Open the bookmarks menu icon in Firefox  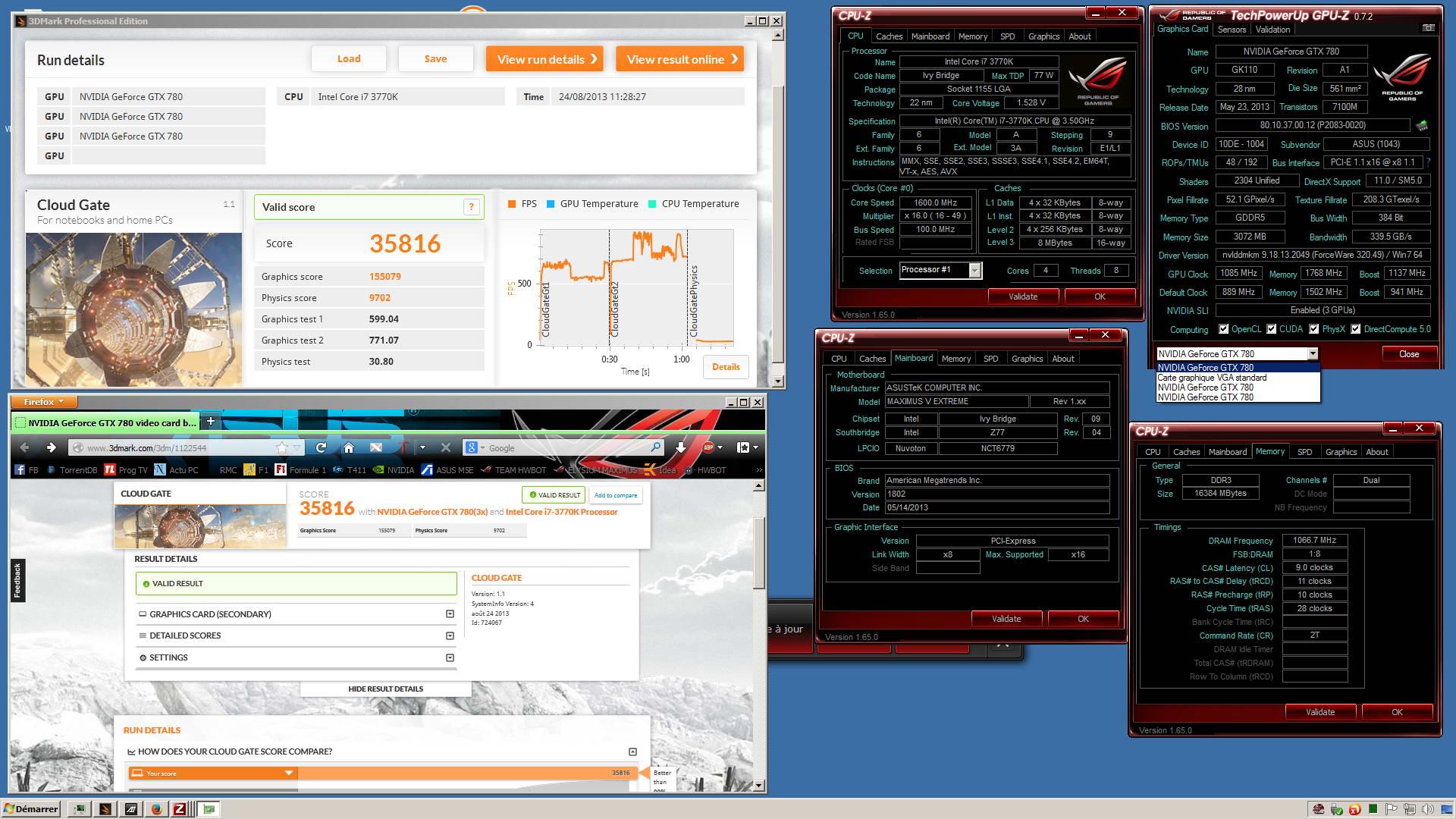[x=744, y=447]
